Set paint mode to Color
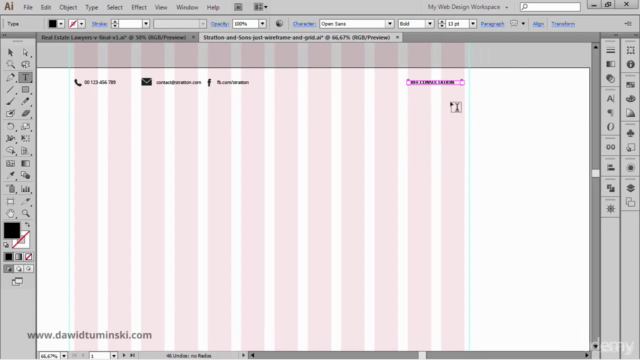This screenshot has height=360, width=640. click(x=9, y=257)
